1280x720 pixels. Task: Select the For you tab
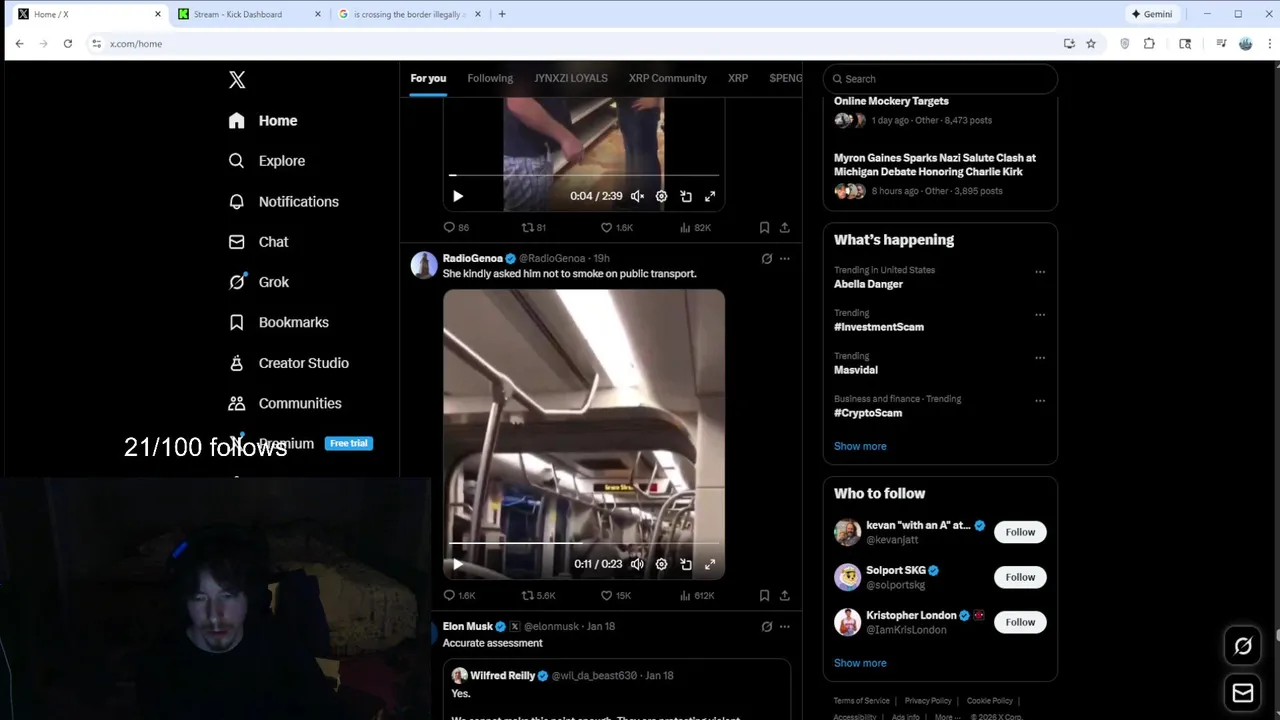[428, 78]
